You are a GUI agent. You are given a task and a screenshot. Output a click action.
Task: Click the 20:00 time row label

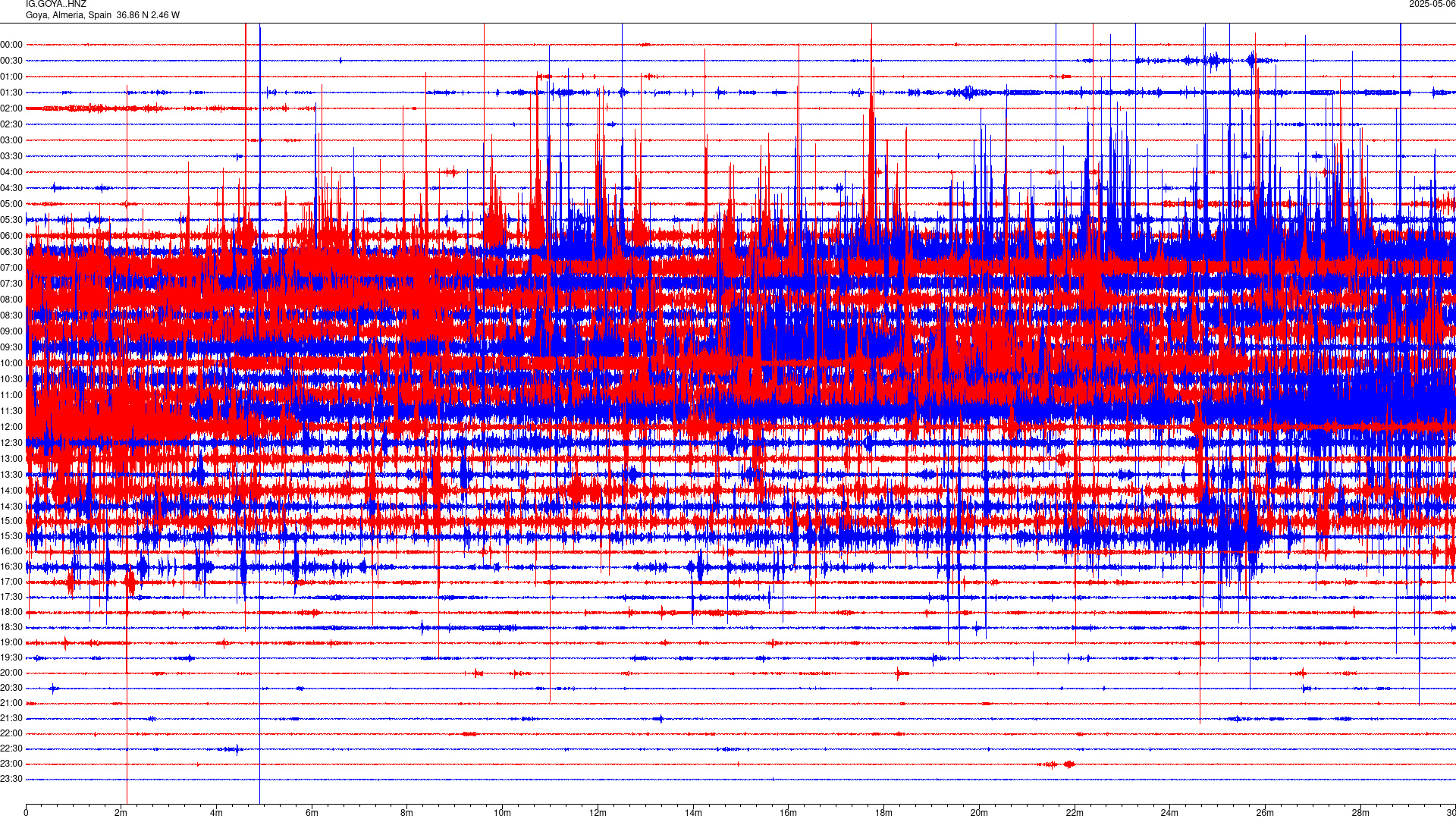point(11,673)
